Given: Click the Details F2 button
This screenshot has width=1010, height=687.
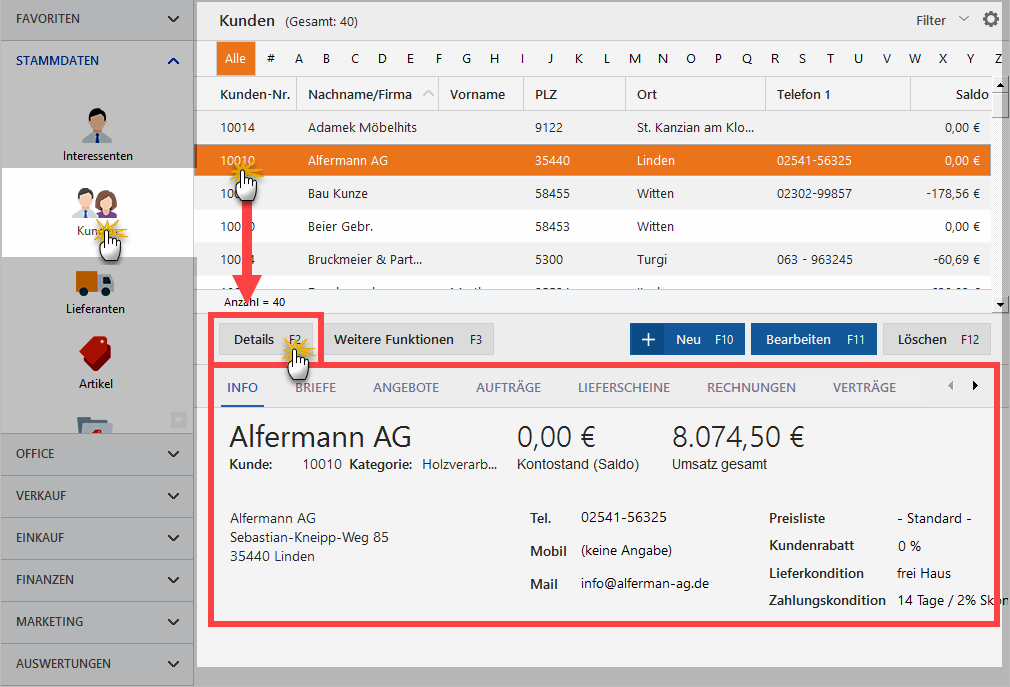Looking at the screenshot, I should click(266, 339).
